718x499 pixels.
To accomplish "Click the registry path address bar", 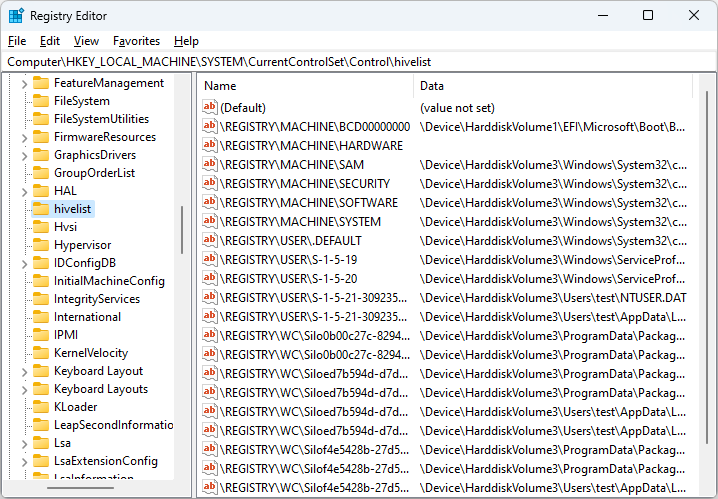I will tap(358, 61).
